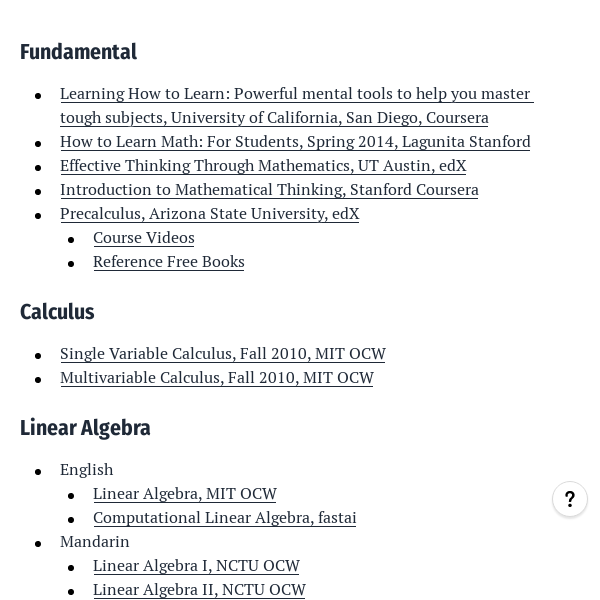
Task: Click the Calculus section heading
Action: 57,312
